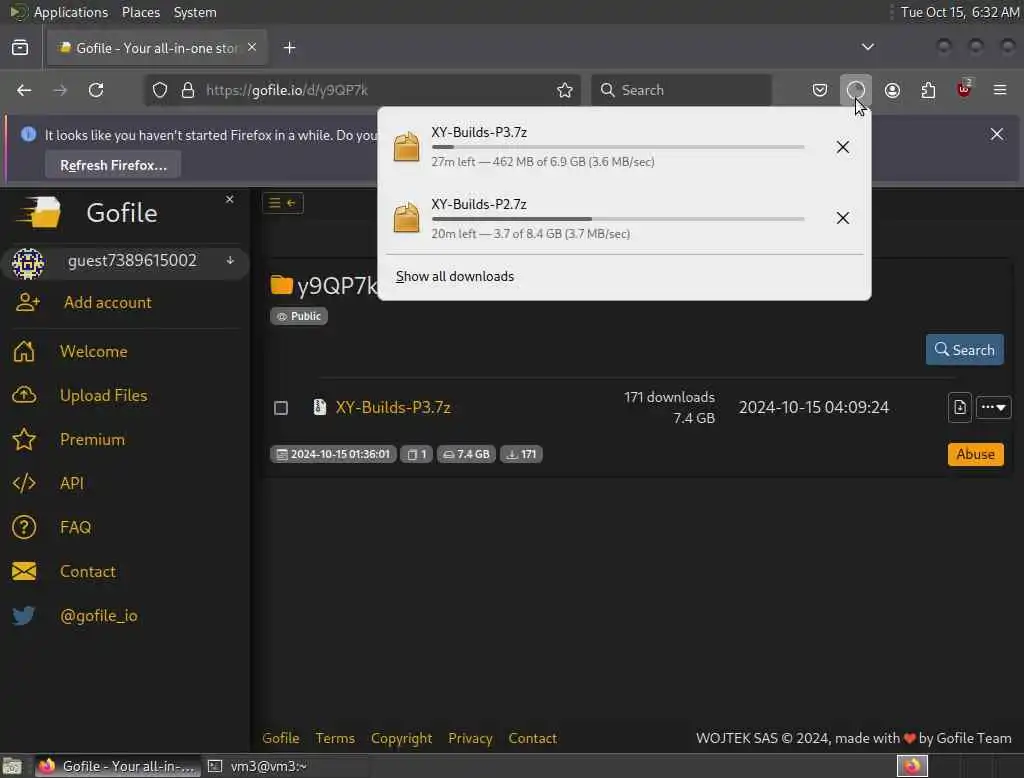Click Show all downloads
This screenshot has width=1024, height=778.
point(455,276)
